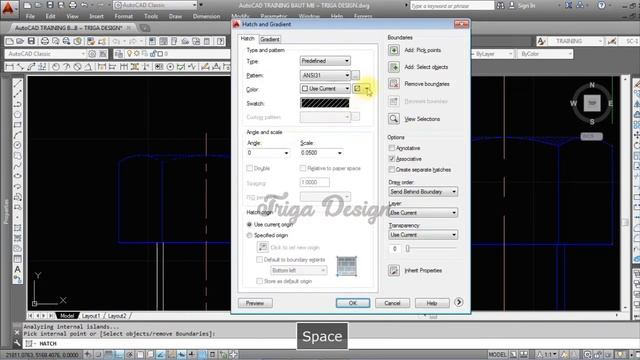Open Transparency Use Current dropdown
Screen dimensions: 640x360
tap(423, 235)
